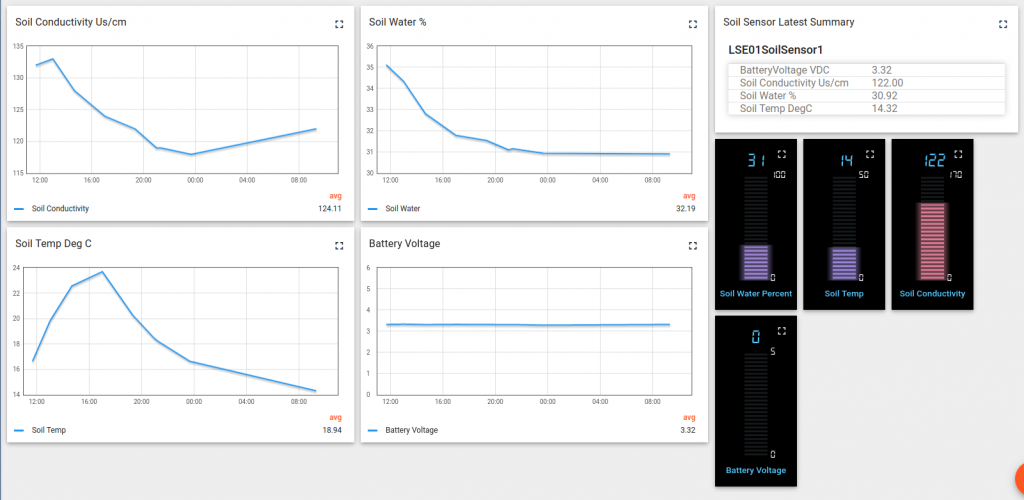Click the digital 31 gauge readout
Screen dimensions: 1024x500
(756, 160)
